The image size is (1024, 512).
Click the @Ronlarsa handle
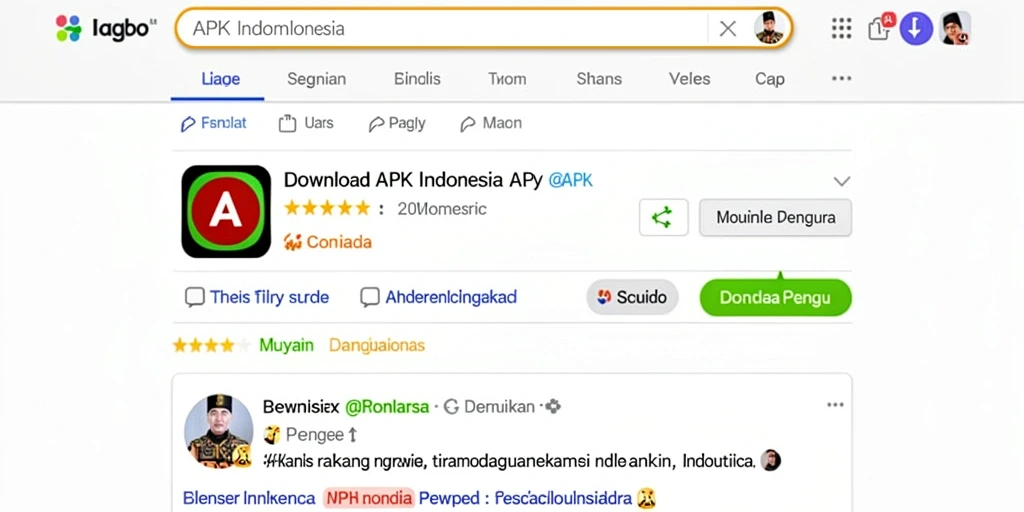coord(387,407)
